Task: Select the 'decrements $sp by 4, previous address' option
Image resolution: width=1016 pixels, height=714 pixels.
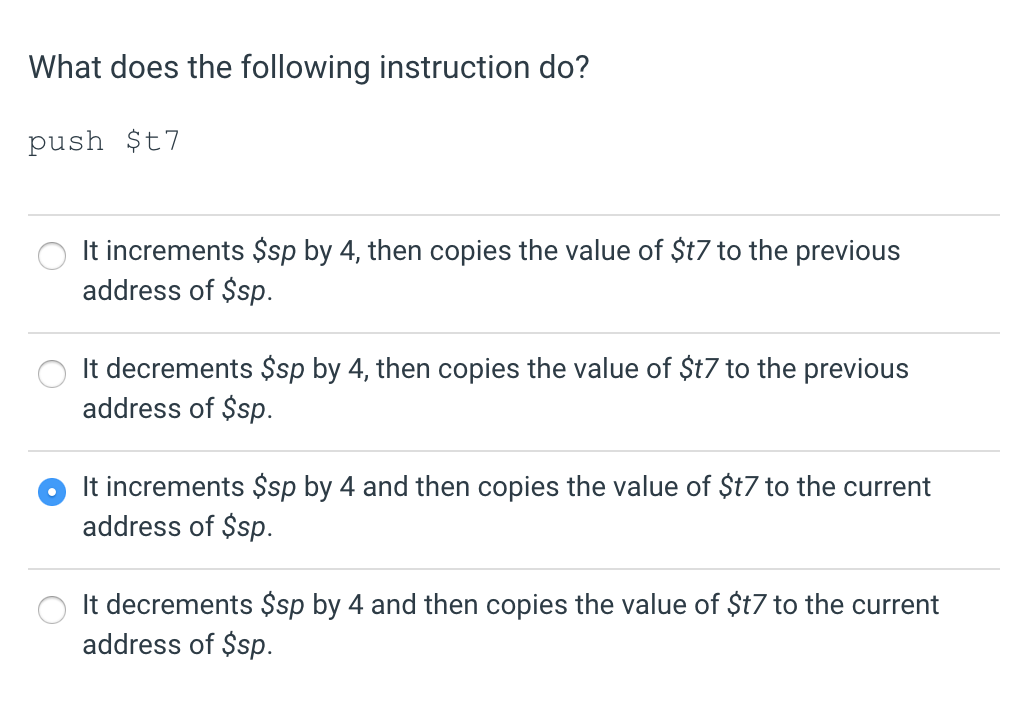Action: [52, 374]
